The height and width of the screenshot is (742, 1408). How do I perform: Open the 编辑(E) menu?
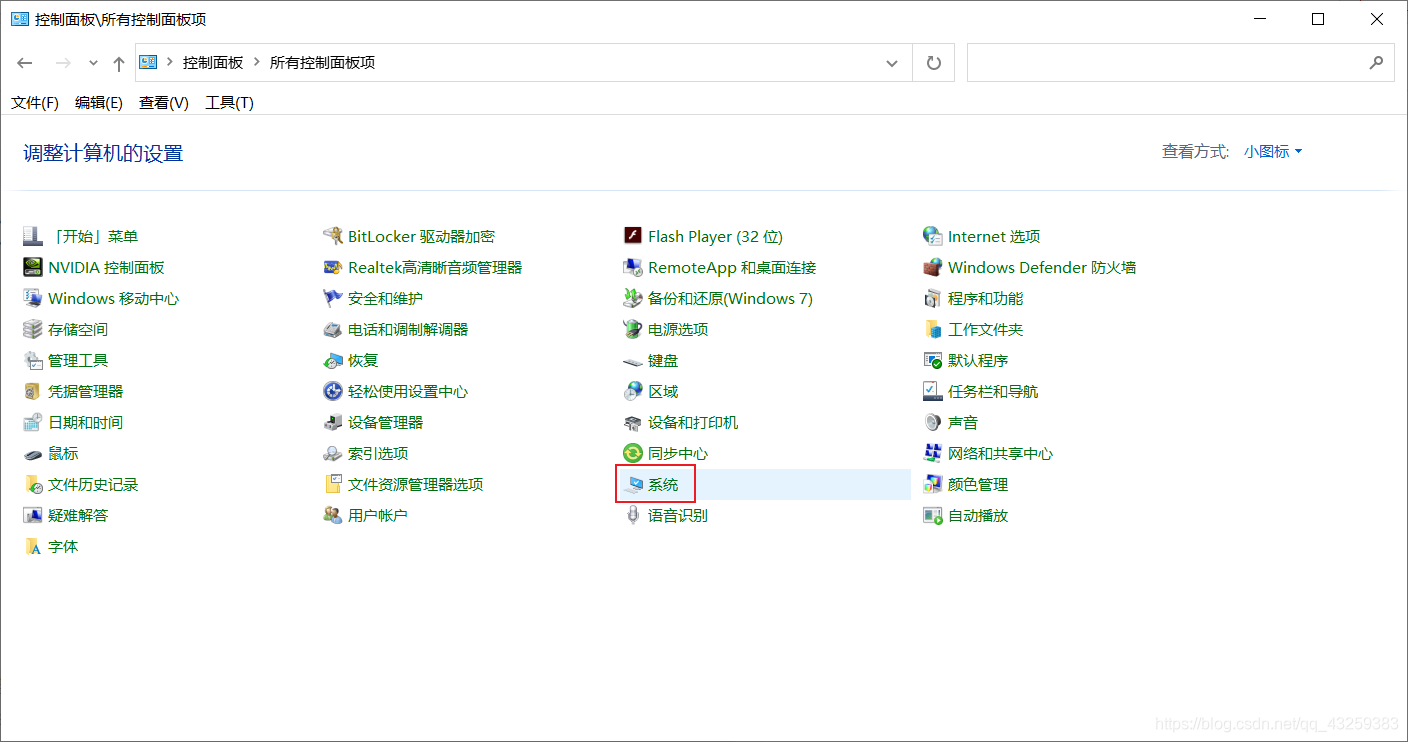99,102
